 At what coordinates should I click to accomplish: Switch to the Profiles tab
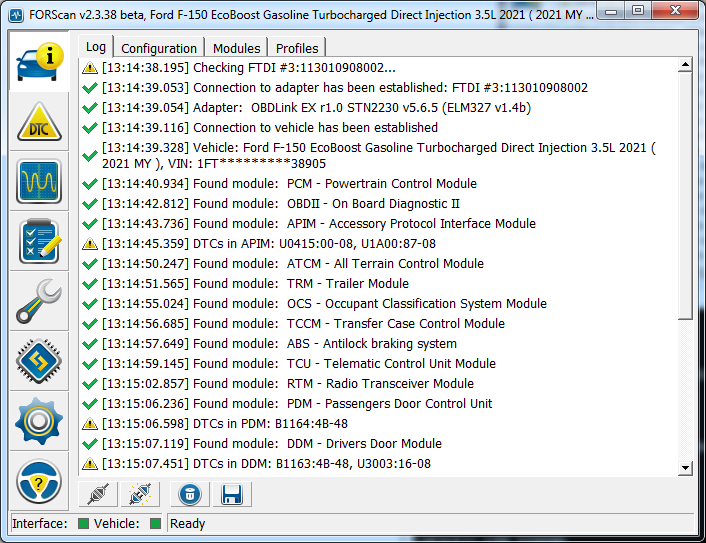297,48
